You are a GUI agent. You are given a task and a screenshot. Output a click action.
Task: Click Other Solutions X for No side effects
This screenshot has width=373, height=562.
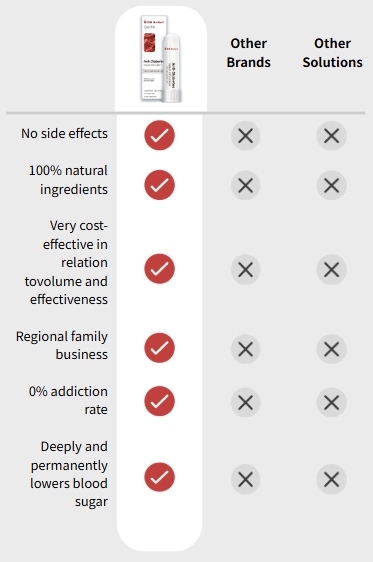(x=331, y=136)
